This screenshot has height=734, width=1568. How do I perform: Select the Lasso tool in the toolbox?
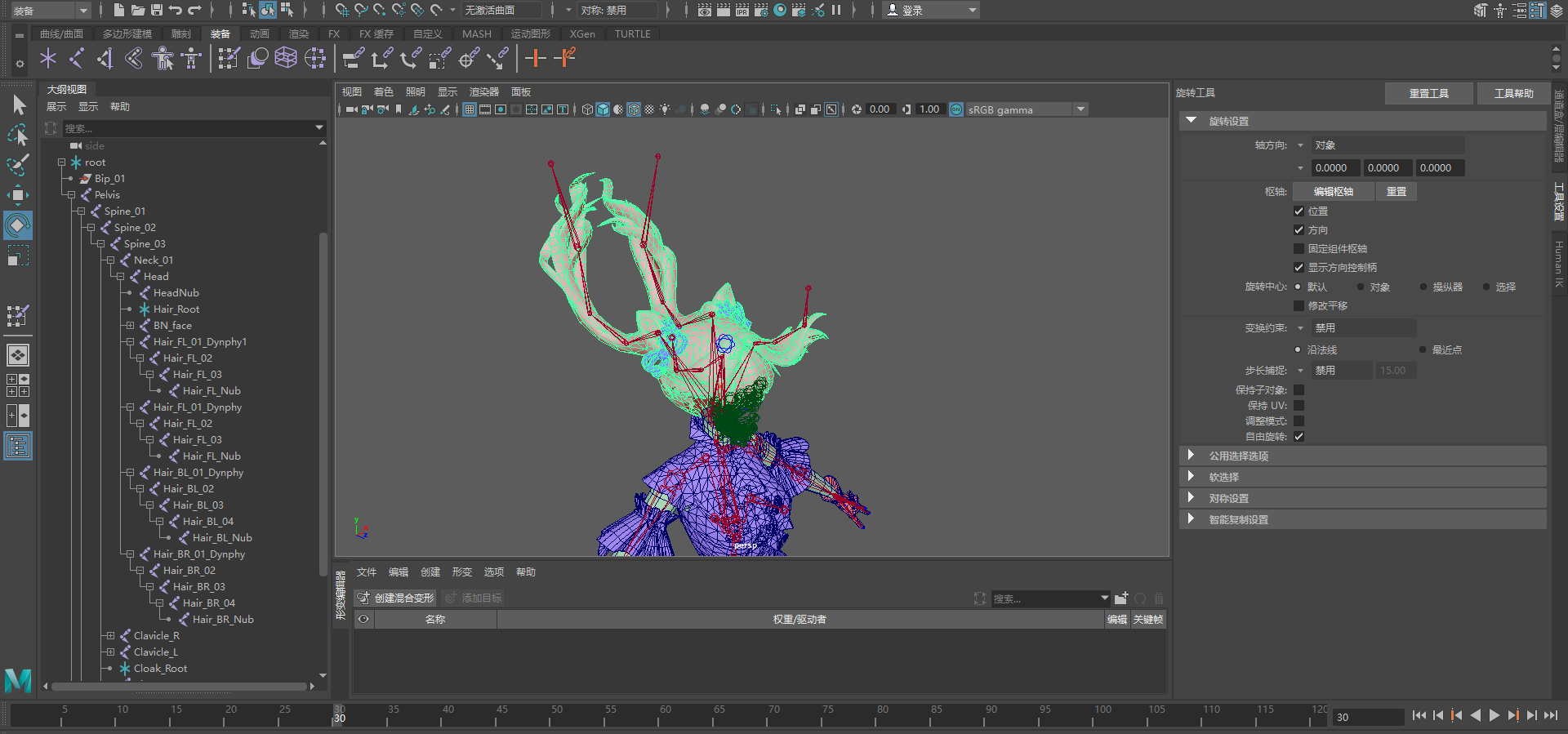(18, 135)
